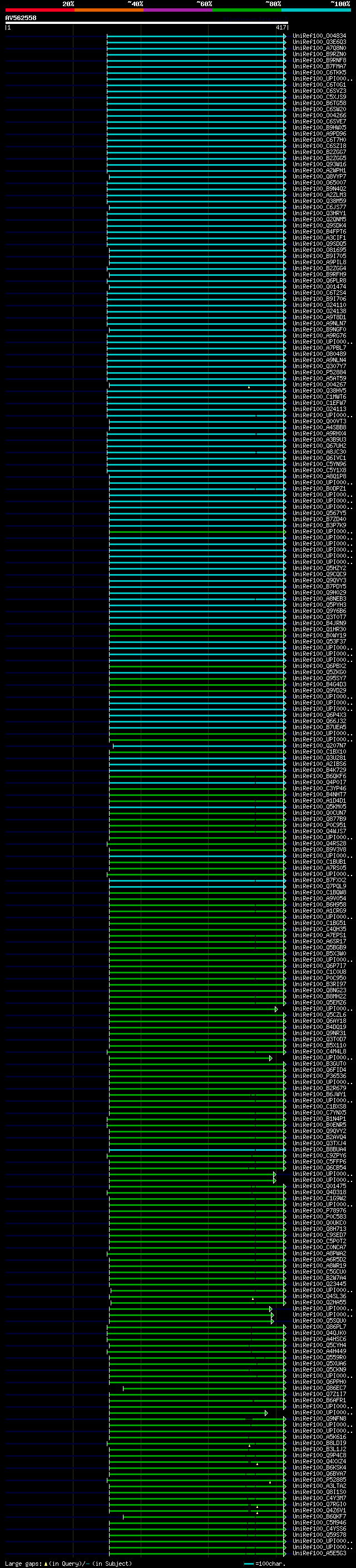
Task: Click the cyan =100char. scale bar sample
Action: [x=248, y=1564]
